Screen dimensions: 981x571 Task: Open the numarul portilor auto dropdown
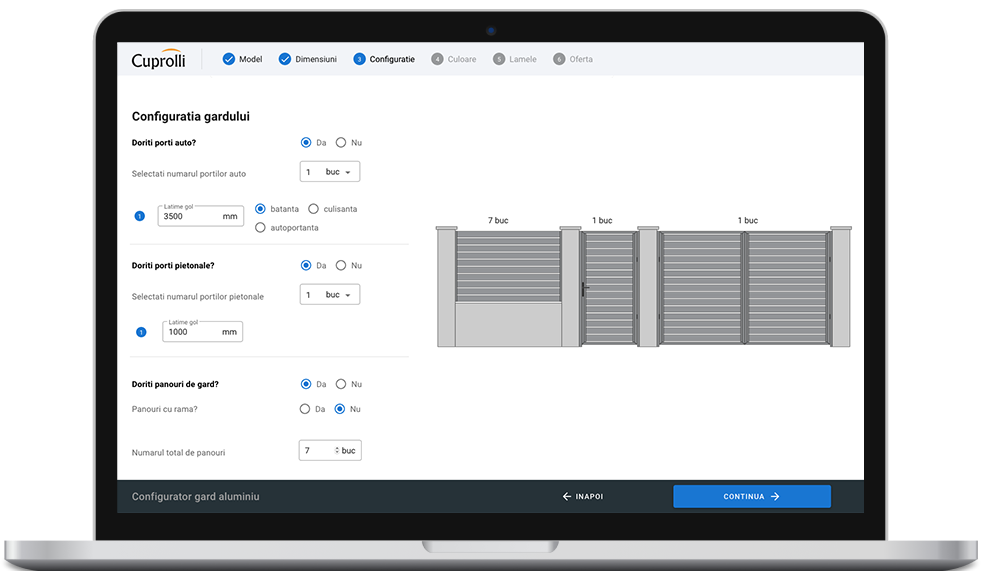[330, 171]
